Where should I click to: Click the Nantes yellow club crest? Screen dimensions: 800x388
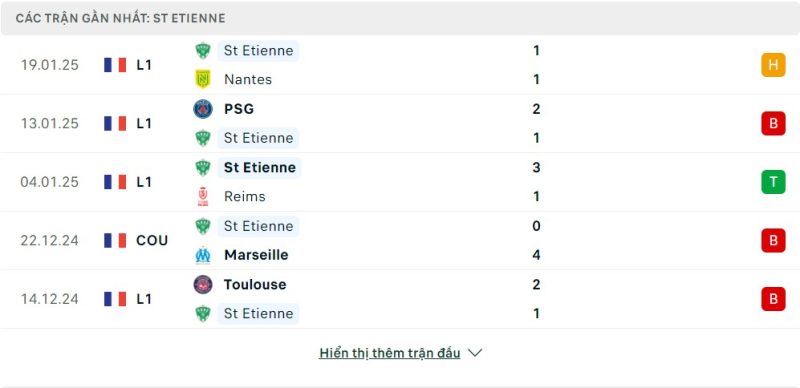click(x=203, y=79)
